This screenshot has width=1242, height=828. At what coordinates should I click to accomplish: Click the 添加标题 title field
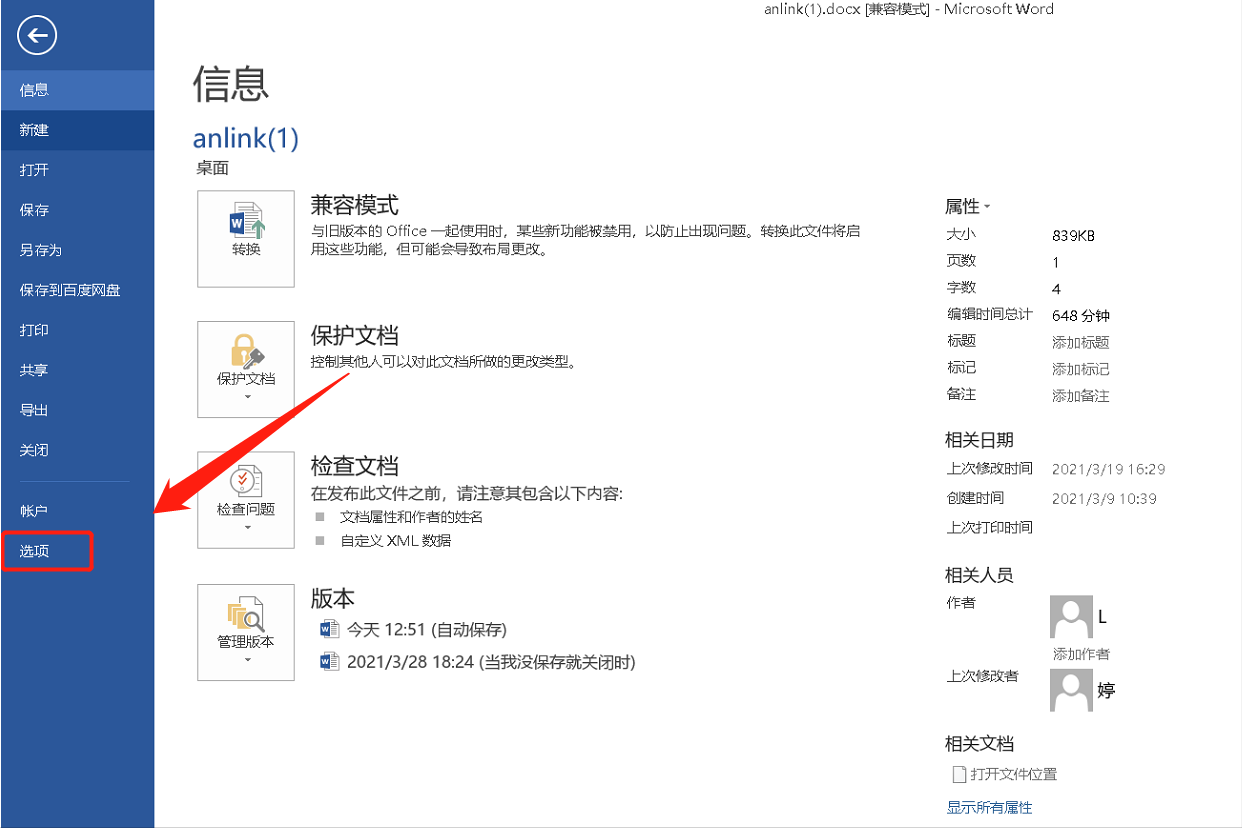coord(1081,342)
